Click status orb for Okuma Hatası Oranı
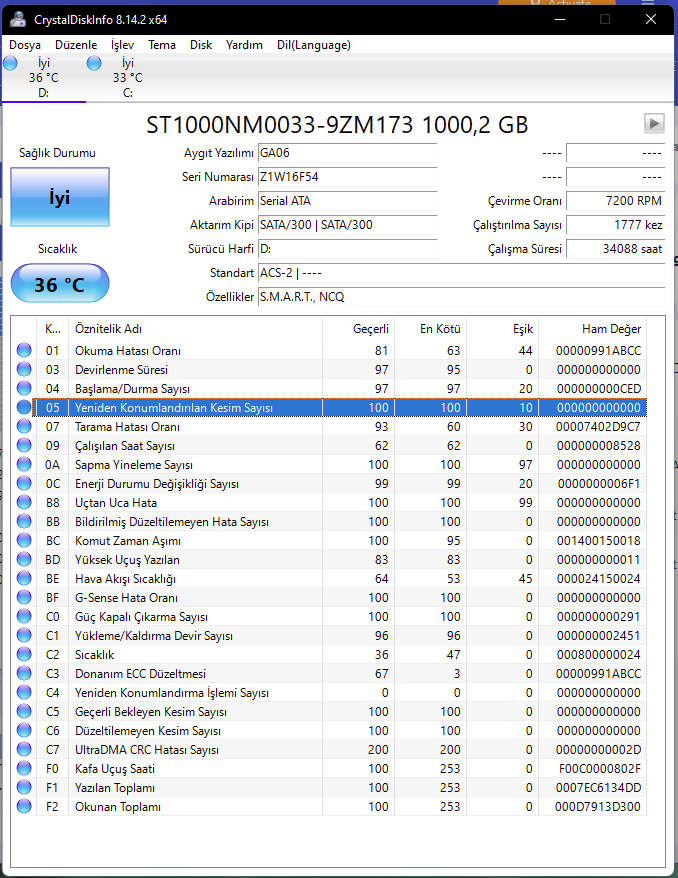This screenshot has width=678, height=878. point(24,351)
